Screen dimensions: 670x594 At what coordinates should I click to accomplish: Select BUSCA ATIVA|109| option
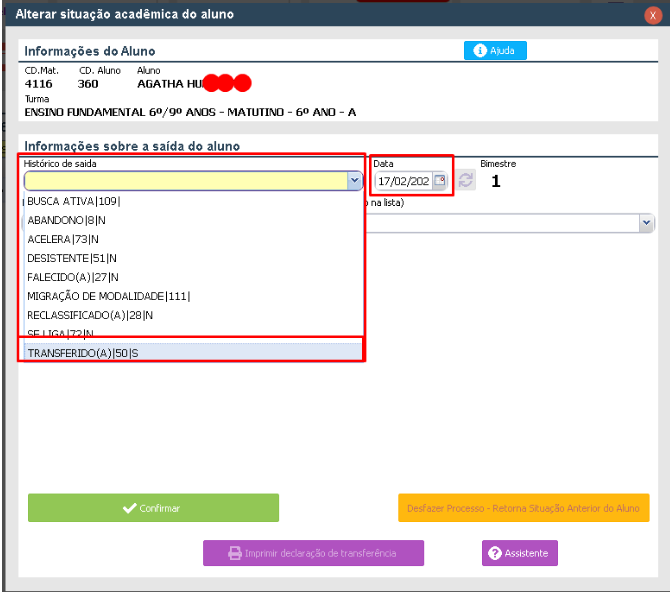pyautogui.click(x=72, y=201)
